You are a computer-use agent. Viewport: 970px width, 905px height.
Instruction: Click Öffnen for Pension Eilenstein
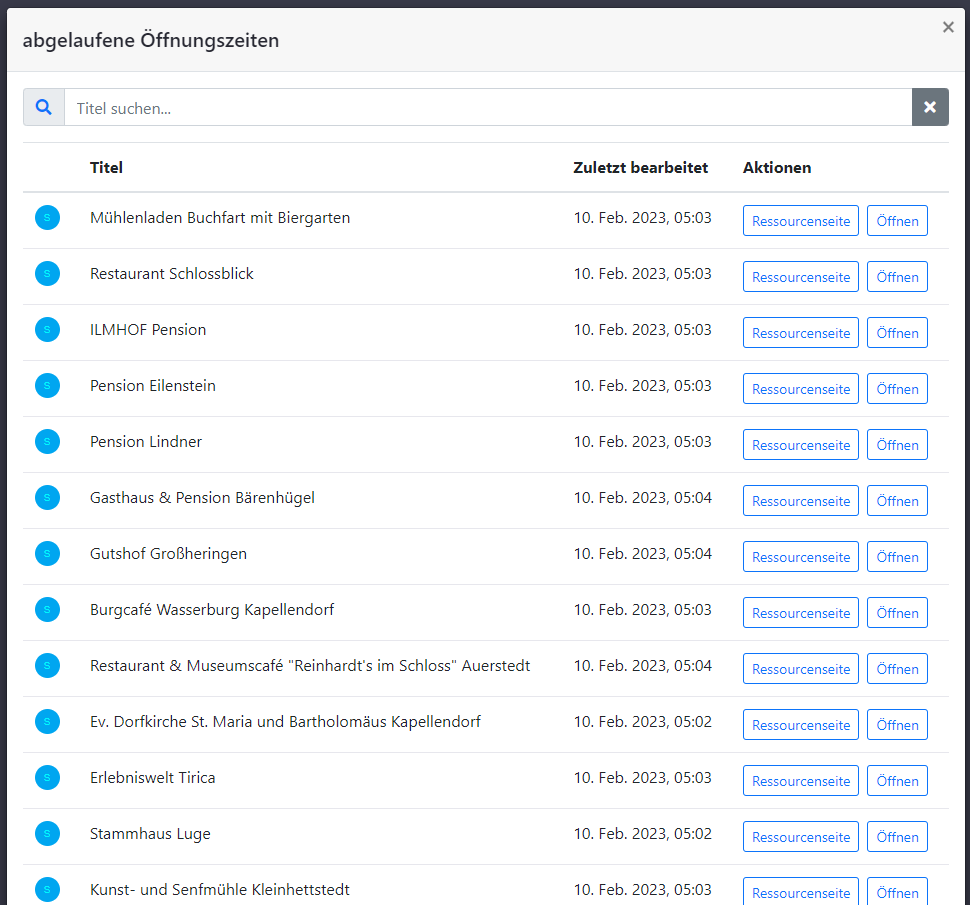pos(897,388)
